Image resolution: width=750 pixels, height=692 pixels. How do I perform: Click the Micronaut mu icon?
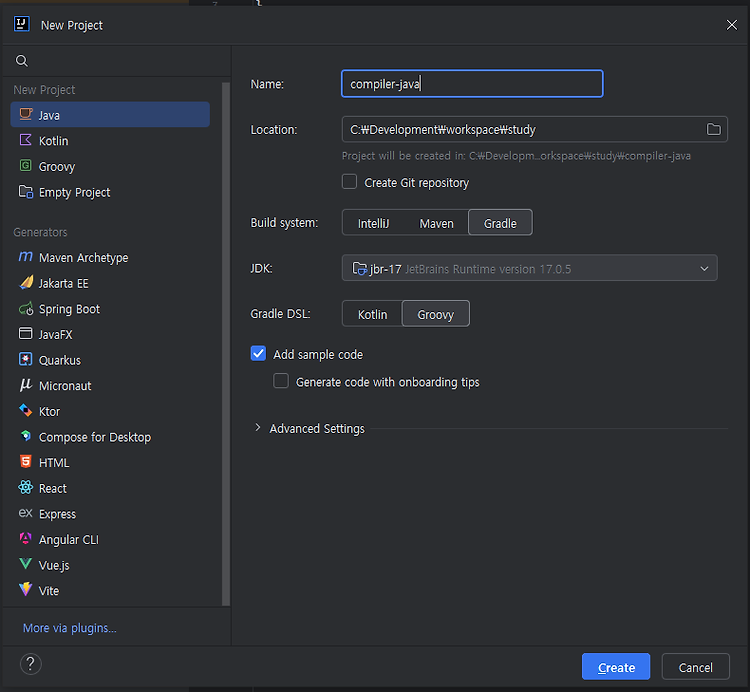tap(25, 384)
